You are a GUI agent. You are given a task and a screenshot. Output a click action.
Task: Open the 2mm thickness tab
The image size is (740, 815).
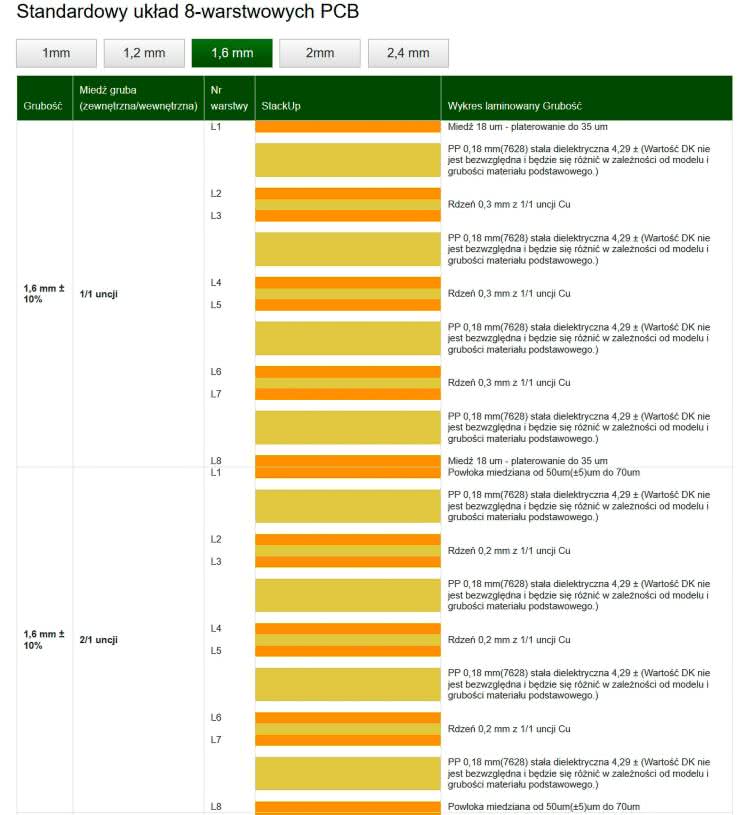[319, 53]
